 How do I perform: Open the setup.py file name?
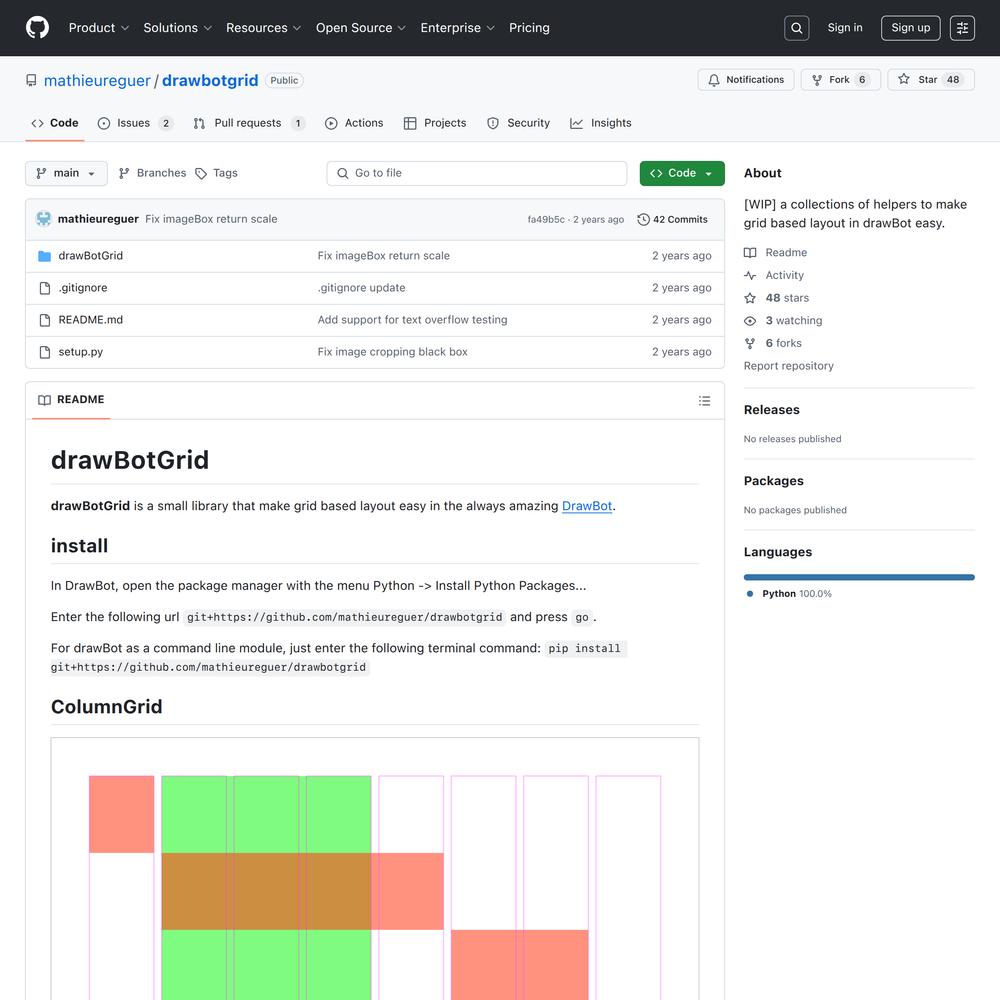coord(80,352)
